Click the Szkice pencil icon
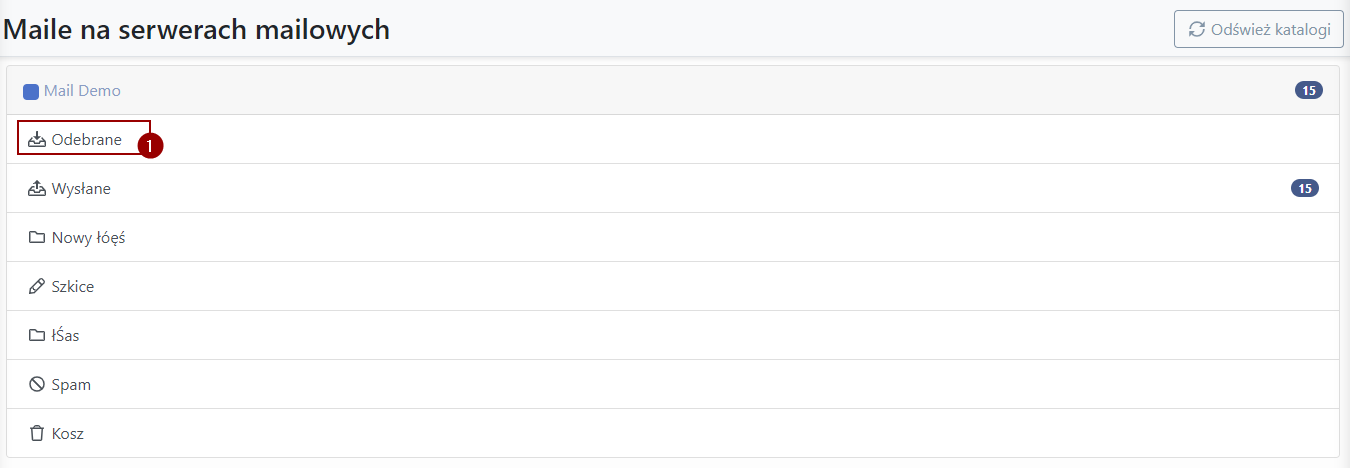 point(37,286)
